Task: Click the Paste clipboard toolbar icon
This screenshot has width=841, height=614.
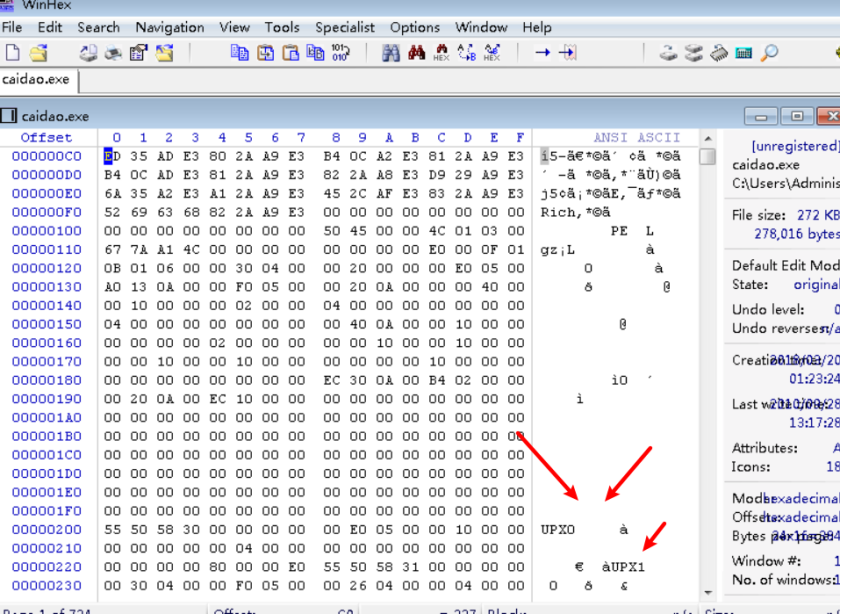Action: [290, 53]
